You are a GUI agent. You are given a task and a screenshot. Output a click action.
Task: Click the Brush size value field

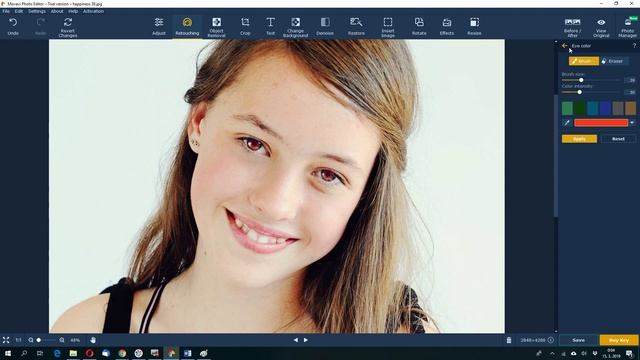pos(630,80)
